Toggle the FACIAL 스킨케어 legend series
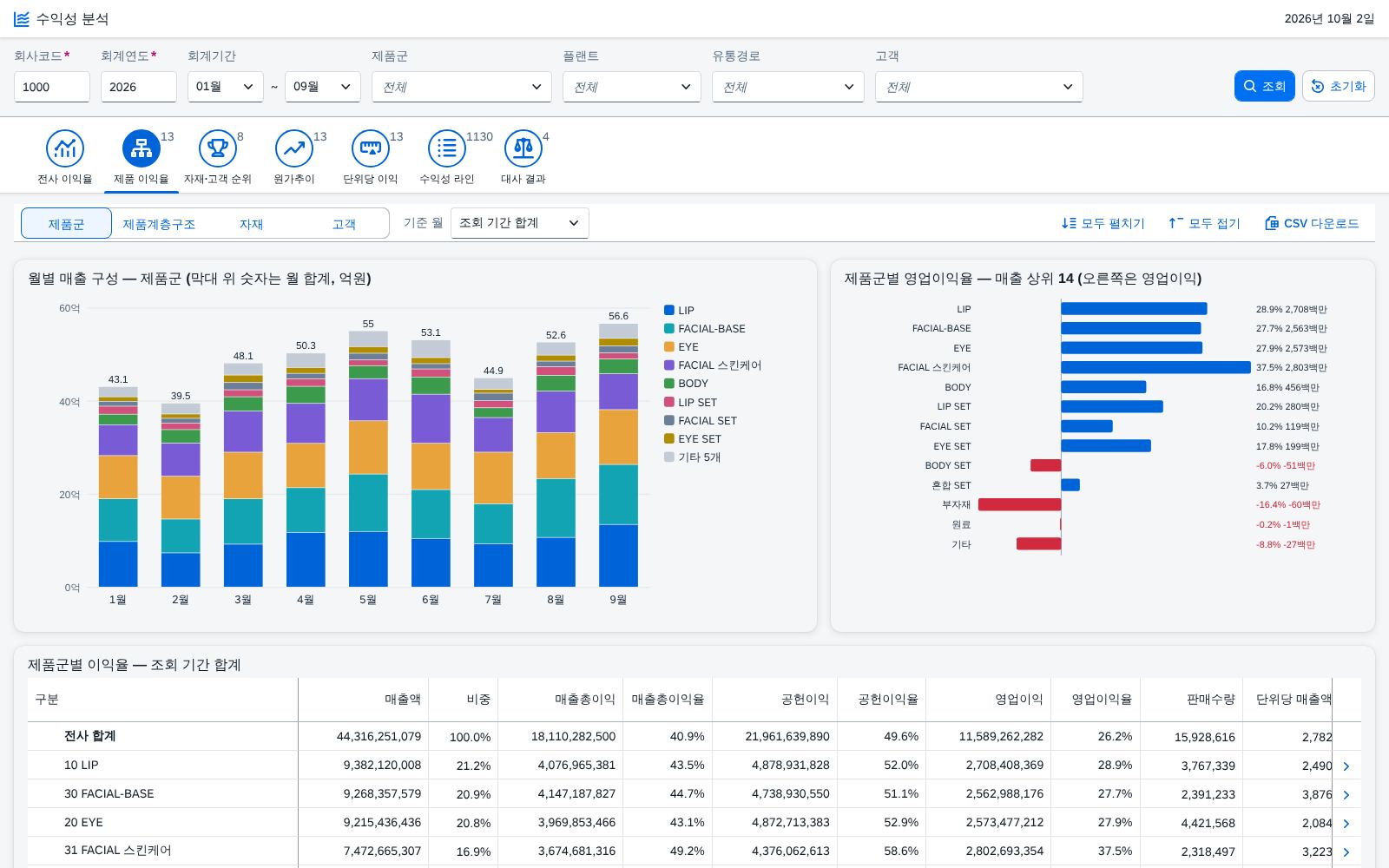The height and width of the screenshot is (868, 1389). pos(713,365)
